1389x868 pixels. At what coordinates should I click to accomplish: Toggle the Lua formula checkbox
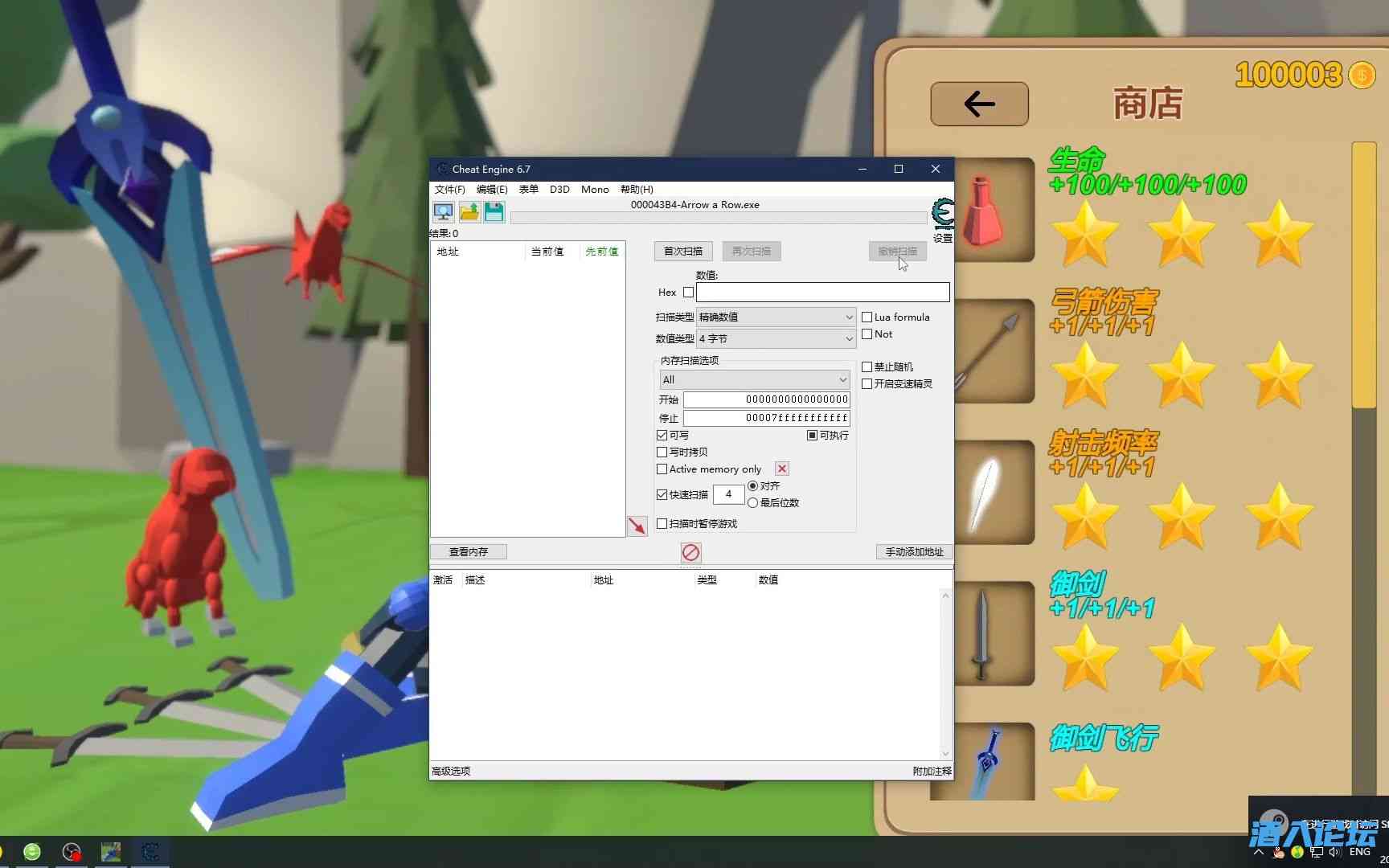(867, 317)
